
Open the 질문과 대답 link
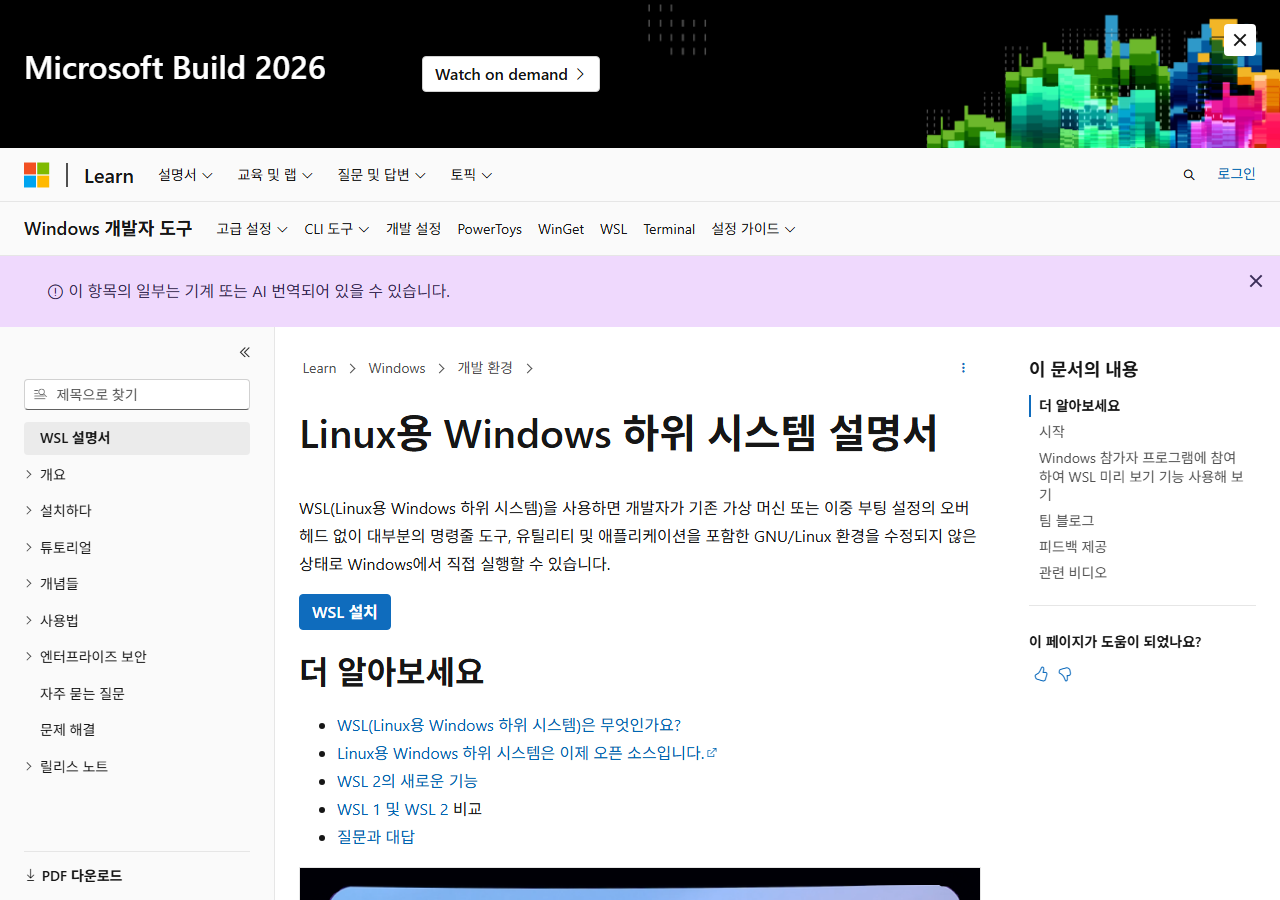376,837
